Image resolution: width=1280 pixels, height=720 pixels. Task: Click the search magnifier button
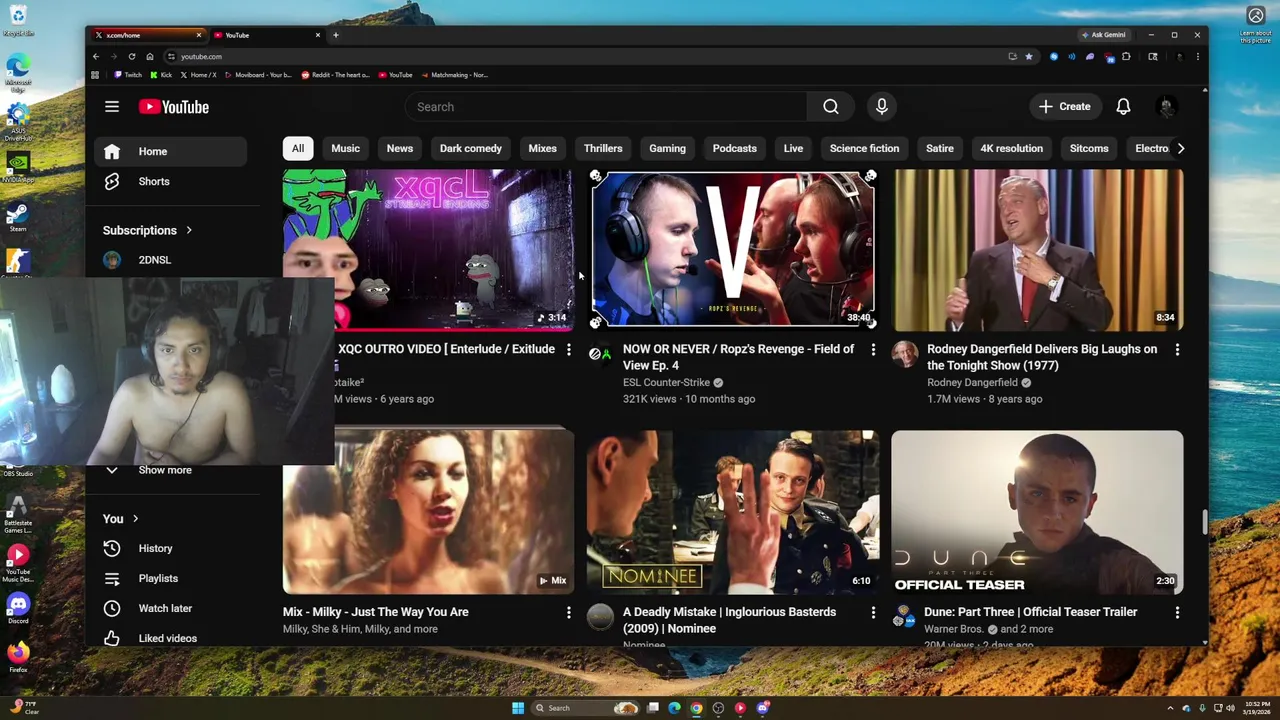tap(831, 107)
